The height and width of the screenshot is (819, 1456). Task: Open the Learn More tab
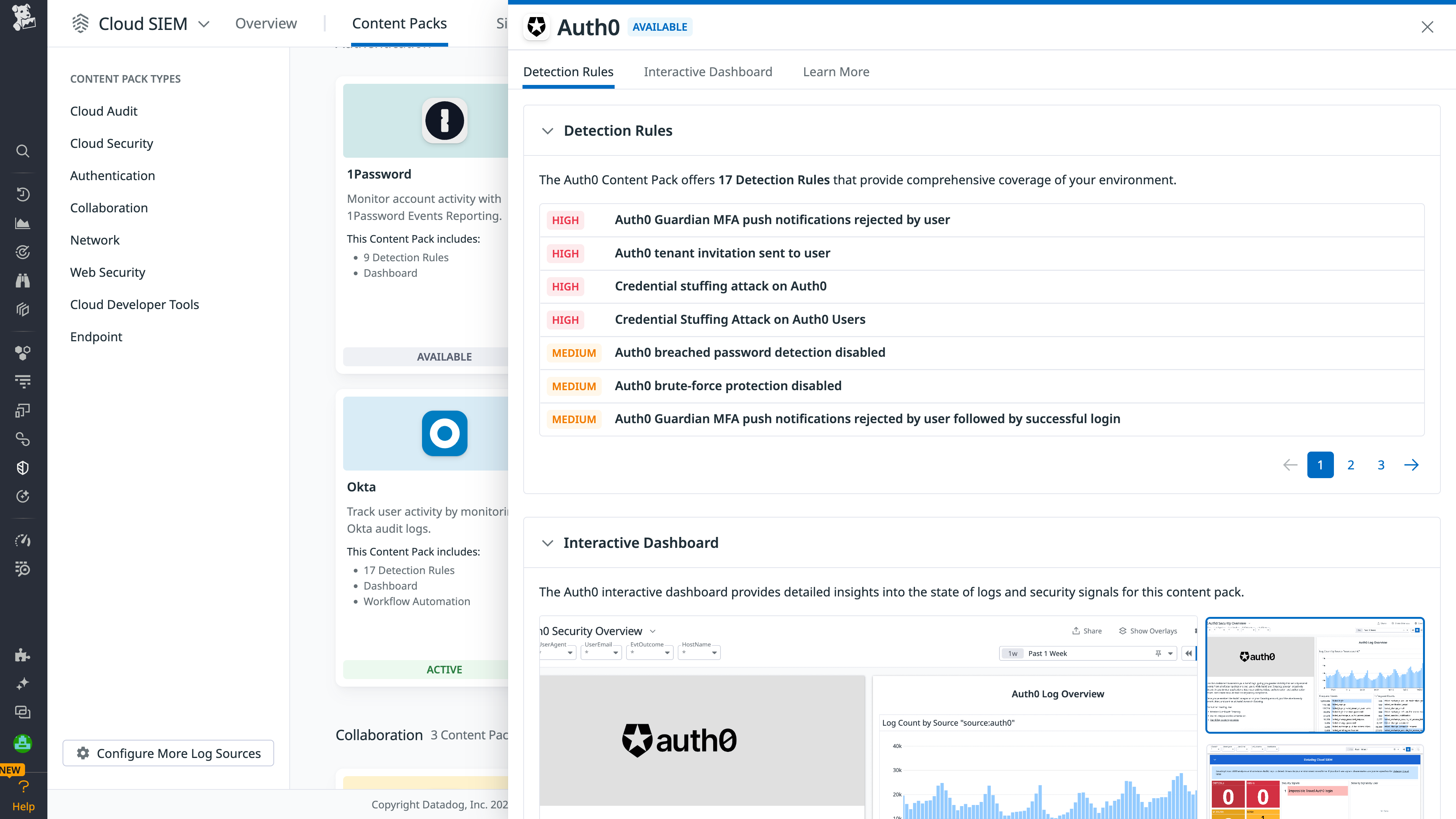[836, 72]
